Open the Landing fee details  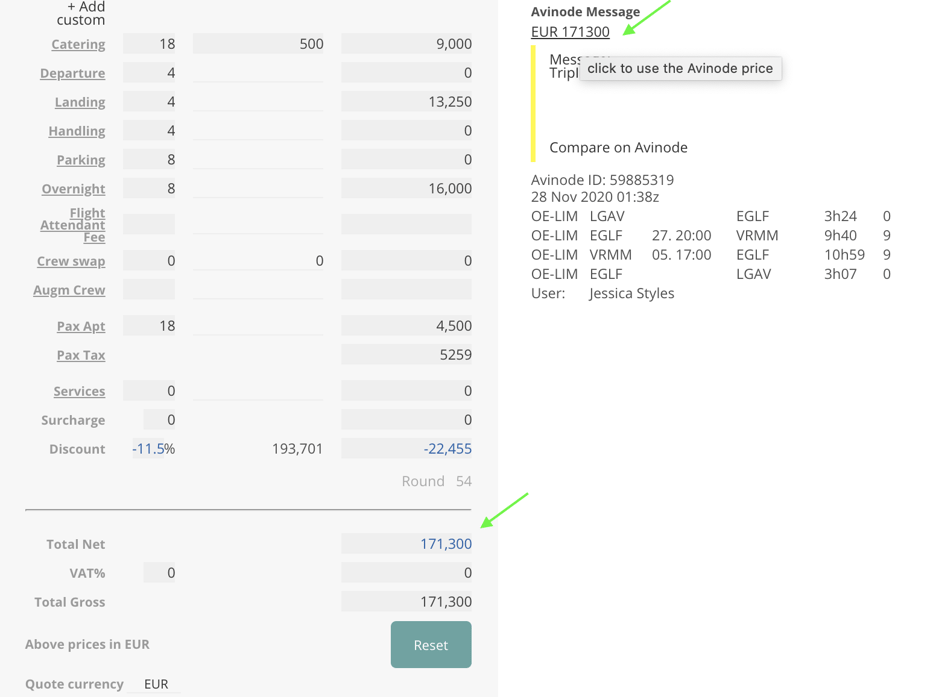pos(78,102)
